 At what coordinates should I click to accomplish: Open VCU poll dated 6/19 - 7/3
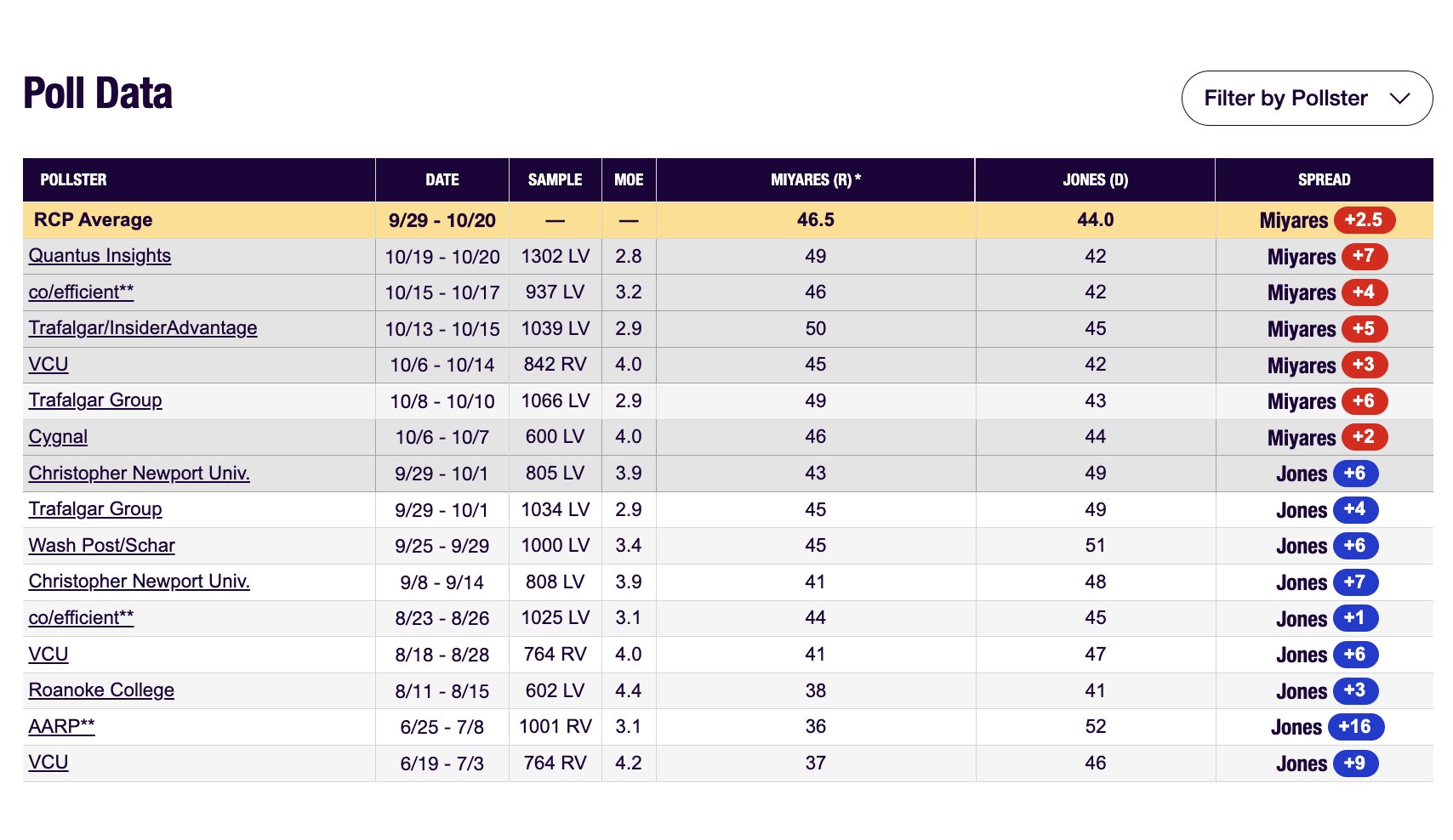tap(48, 763)
